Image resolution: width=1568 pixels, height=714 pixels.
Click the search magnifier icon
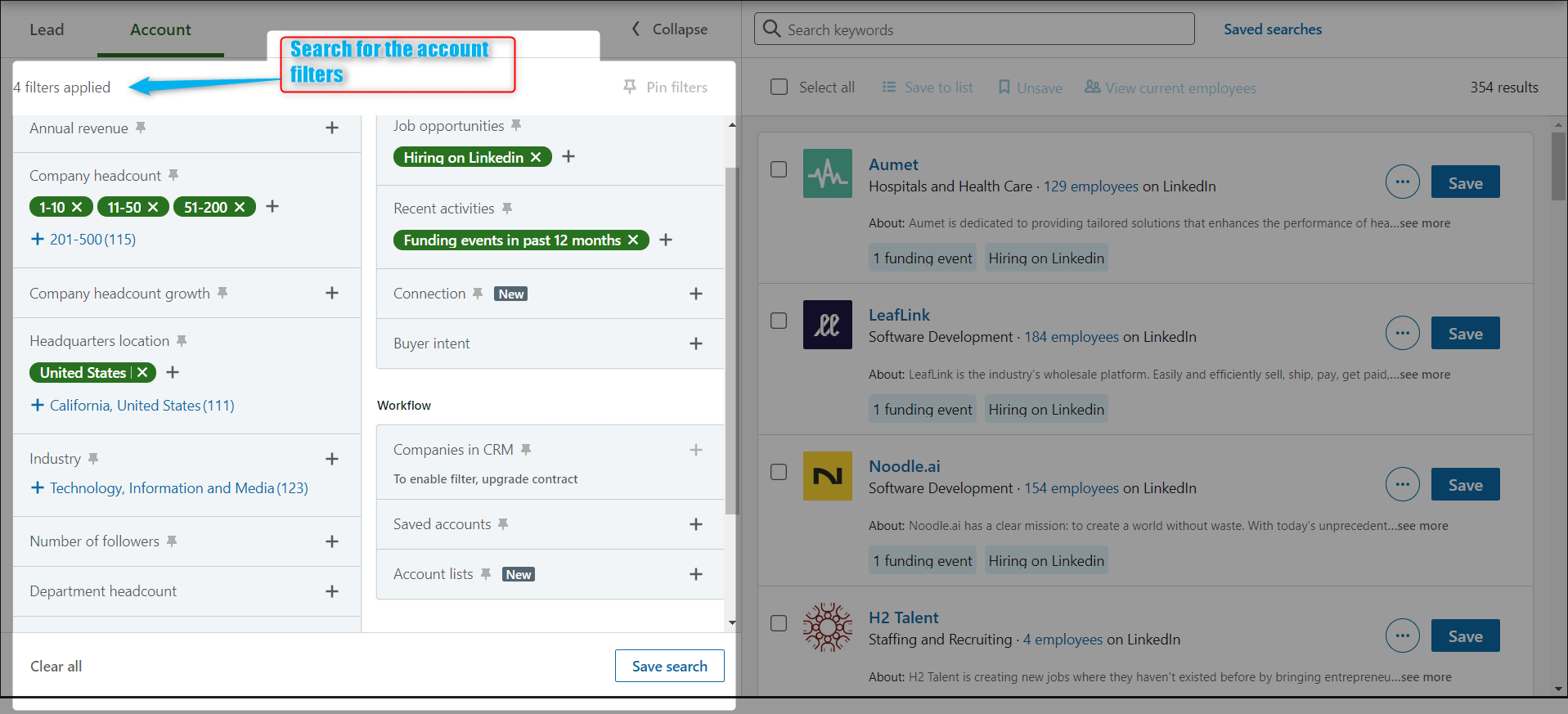pos(771,29)
